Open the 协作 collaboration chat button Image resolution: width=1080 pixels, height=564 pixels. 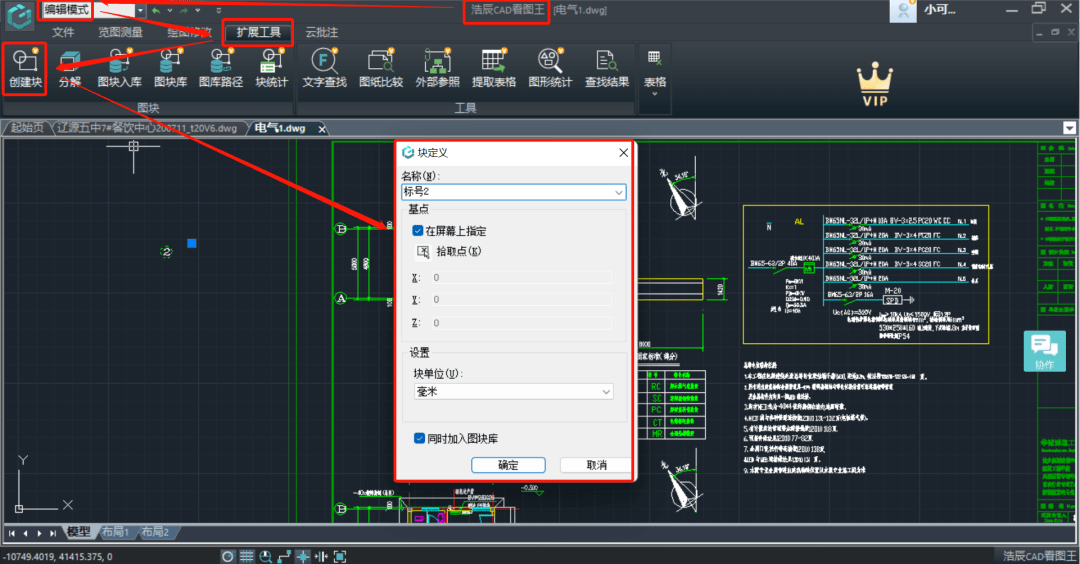[1044, 351]
